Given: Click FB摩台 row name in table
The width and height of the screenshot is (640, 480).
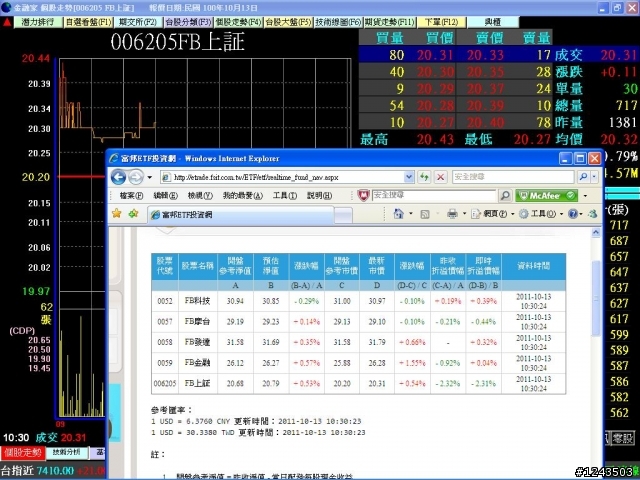Looking at the screenshot, I should coord(198,322).
